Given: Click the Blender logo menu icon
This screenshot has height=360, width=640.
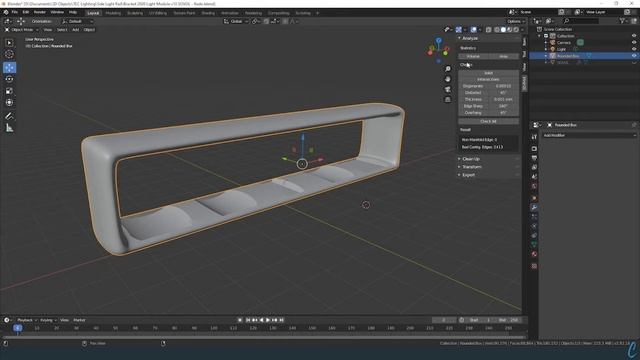Looking at the screenshot, I should 6,12.
